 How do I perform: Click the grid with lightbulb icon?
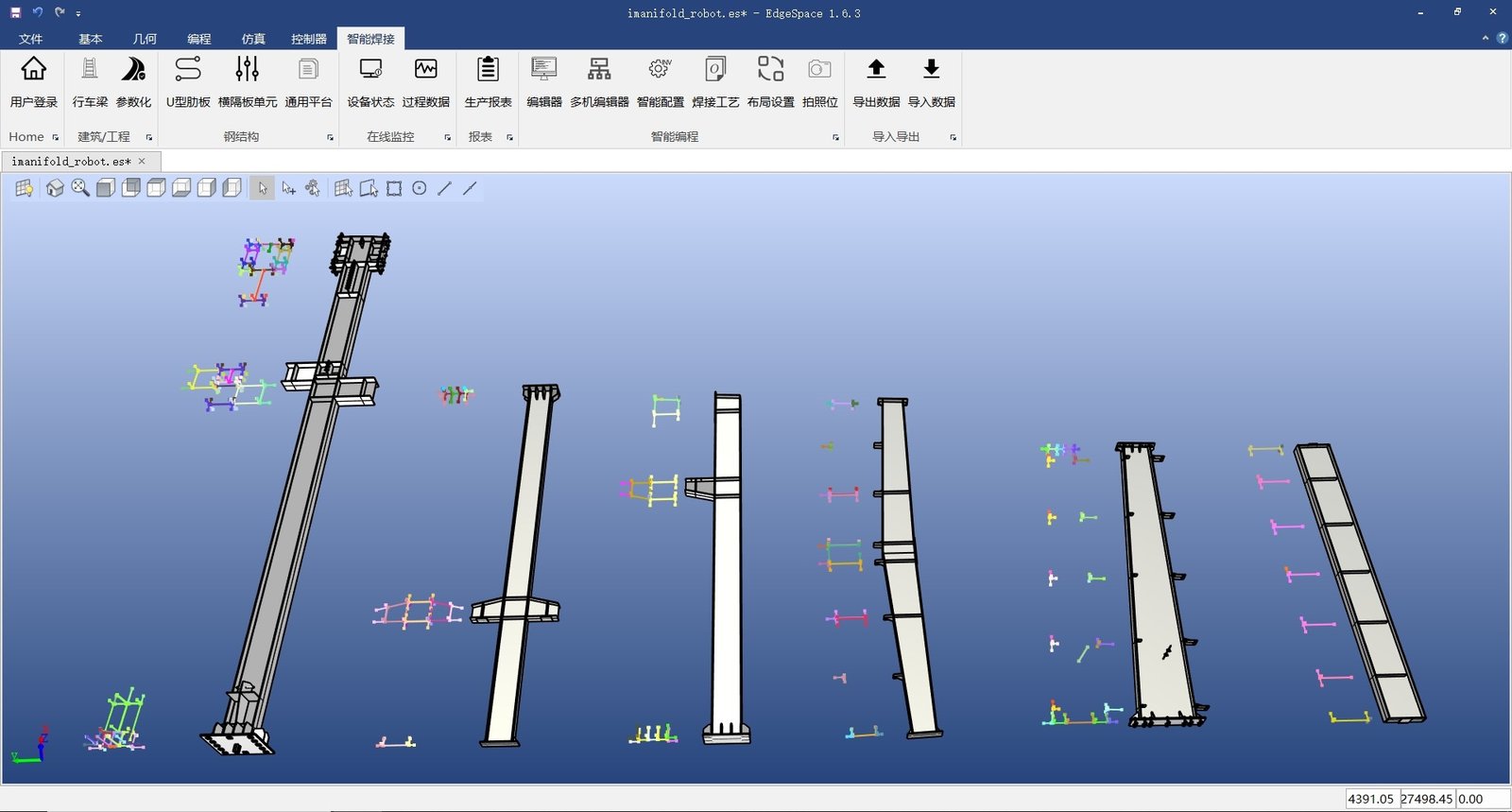[x=24, y=188]
